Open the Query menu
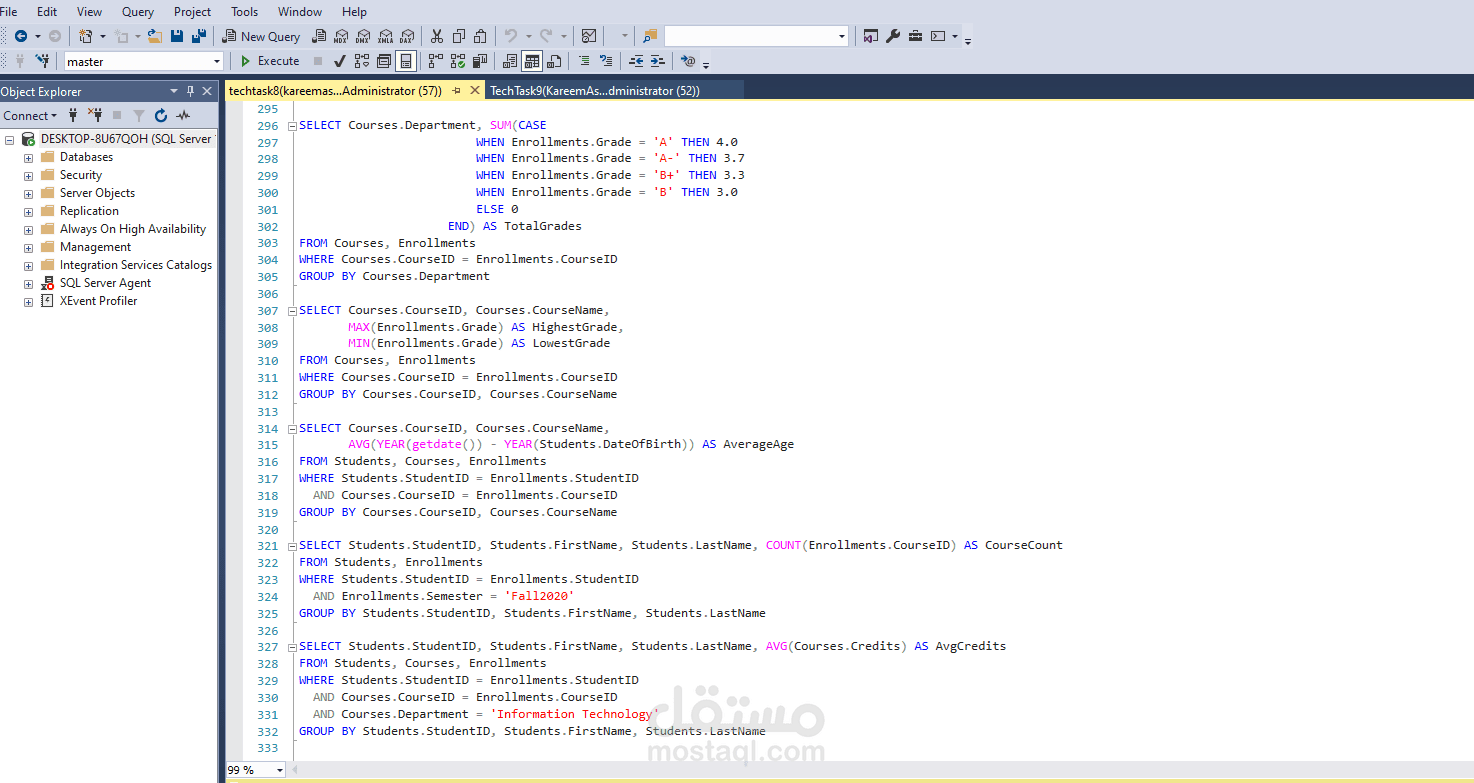 [x=138, y=12]
